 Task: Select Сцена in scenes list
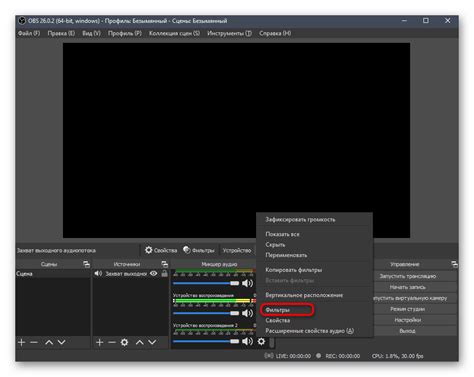point(53,274)
